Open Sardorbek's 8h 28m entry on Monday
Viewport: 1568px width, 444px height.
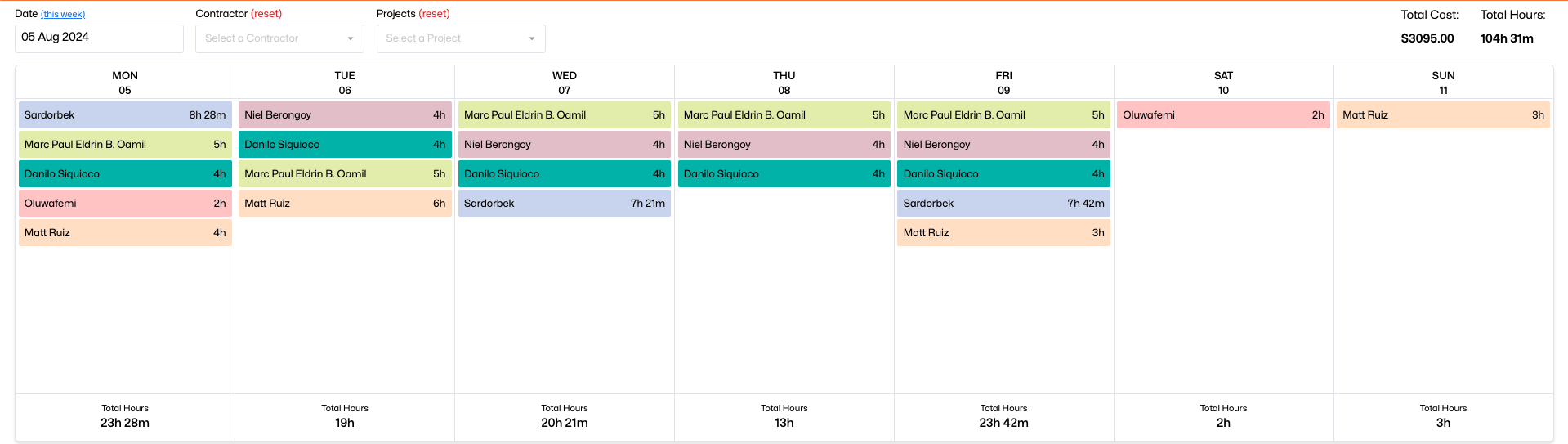125,115
